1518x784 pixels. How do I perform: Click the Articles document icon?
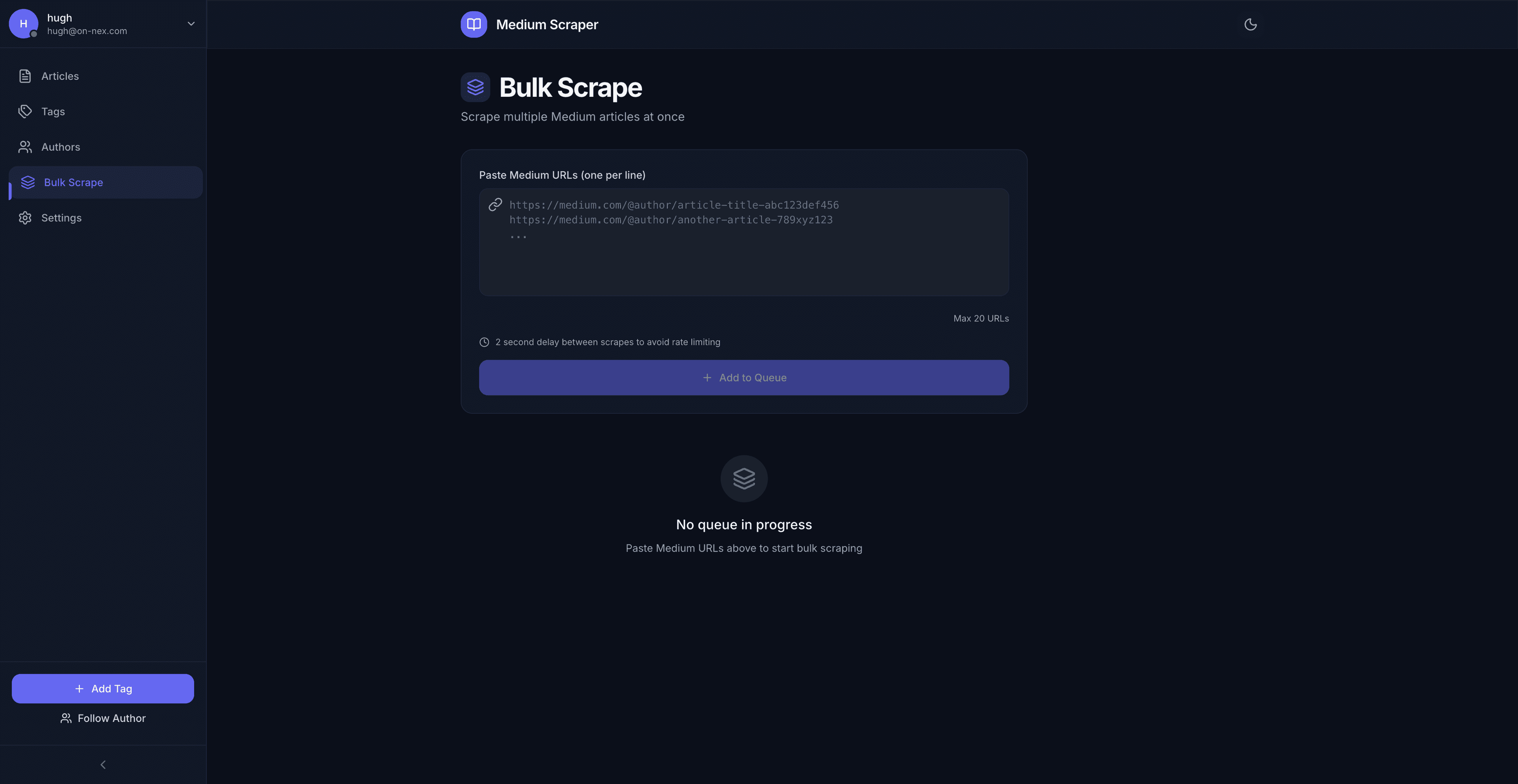tap(25, 76)
